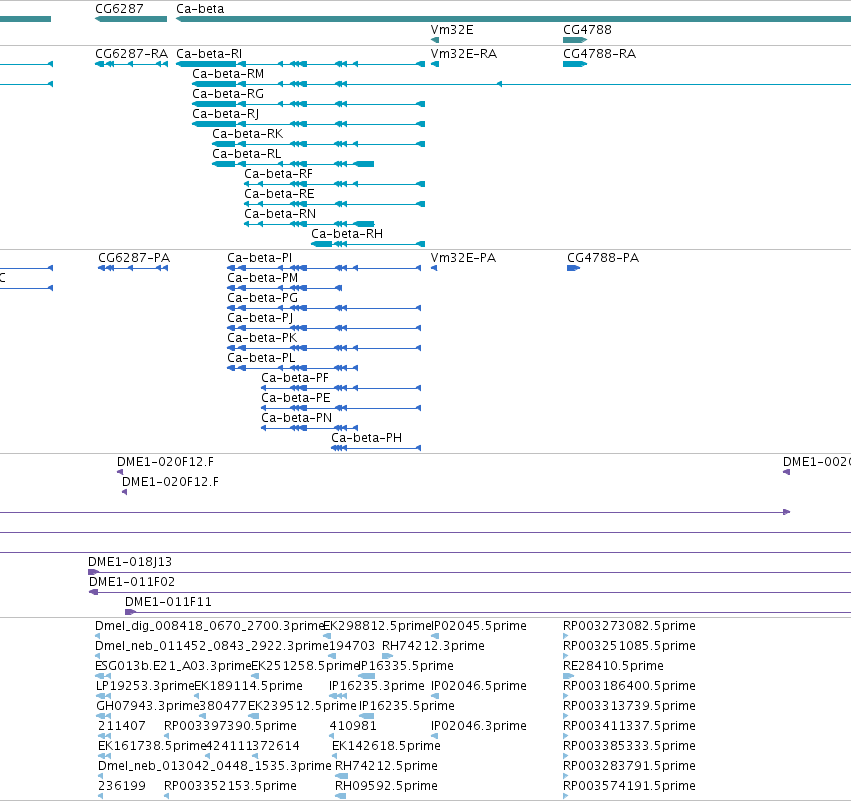Select protein Ca-beta-PH

tap(366, 438)
